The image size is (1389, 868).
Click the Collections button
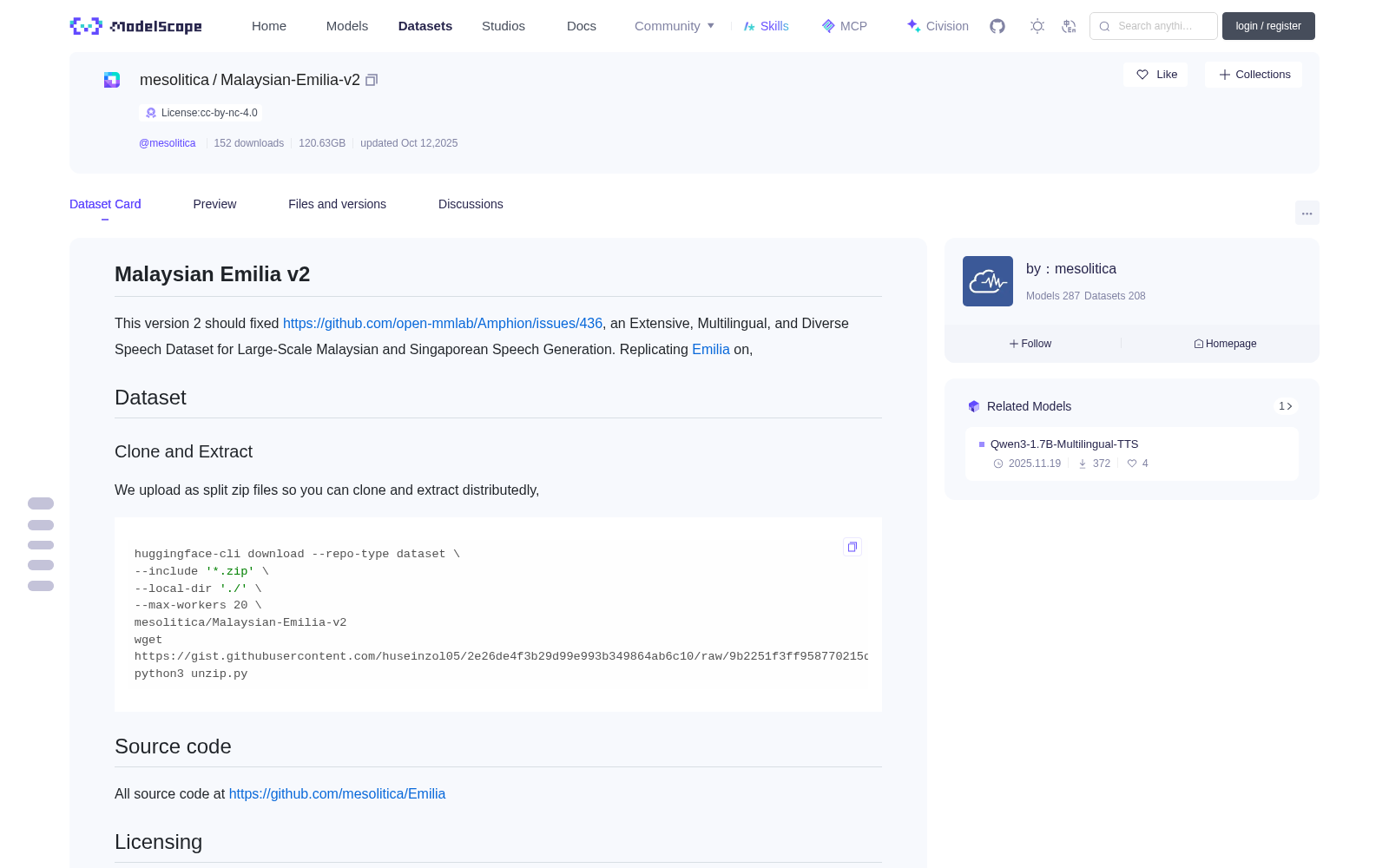point(1254,75)
